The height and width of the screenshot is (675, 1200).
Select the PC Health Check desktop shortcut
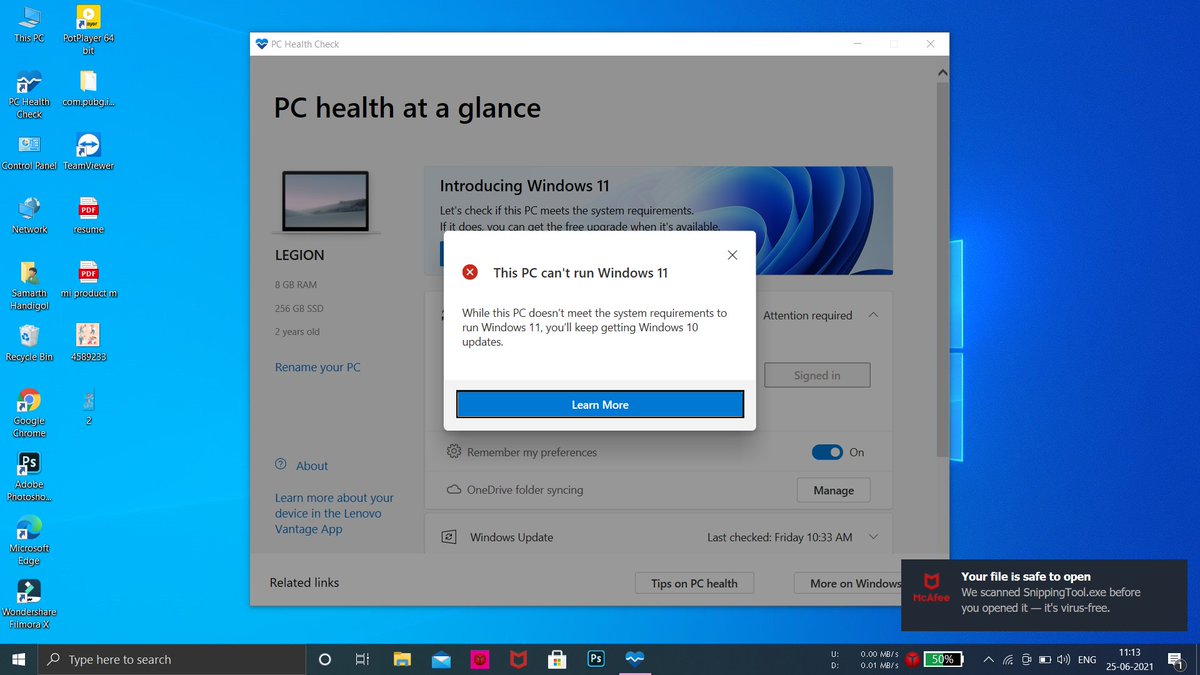tap(29, 95)
